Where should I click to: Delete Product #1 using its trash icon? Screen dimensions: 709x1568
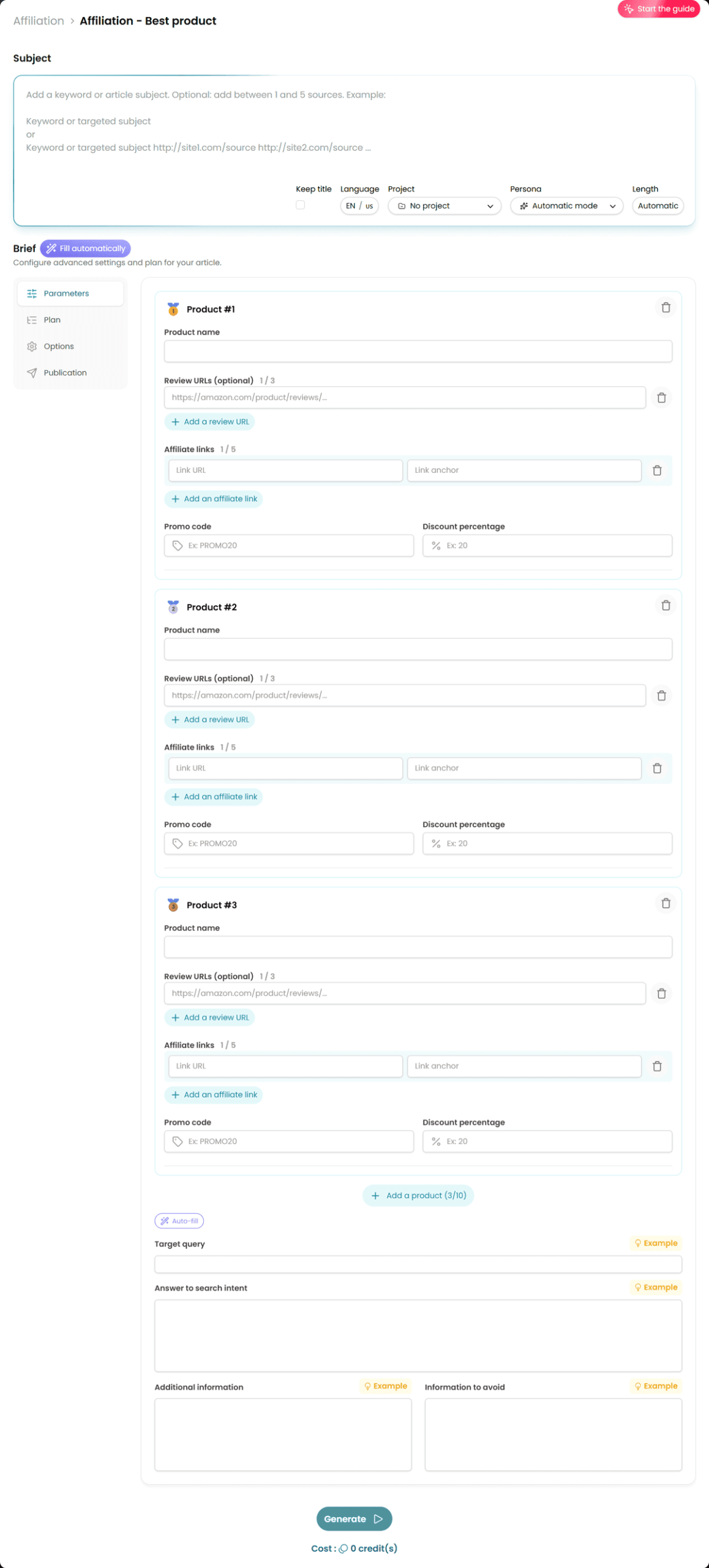666,307
